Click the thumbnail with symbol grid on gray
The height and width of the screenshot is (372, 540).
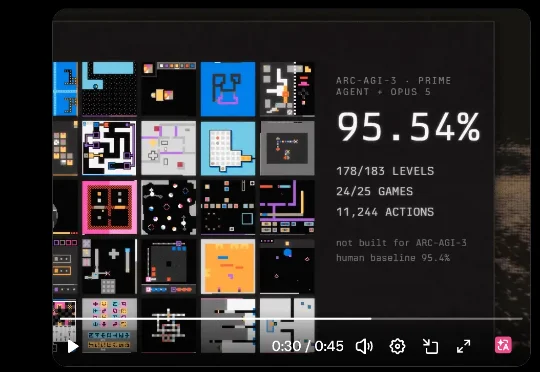(109, 326)
